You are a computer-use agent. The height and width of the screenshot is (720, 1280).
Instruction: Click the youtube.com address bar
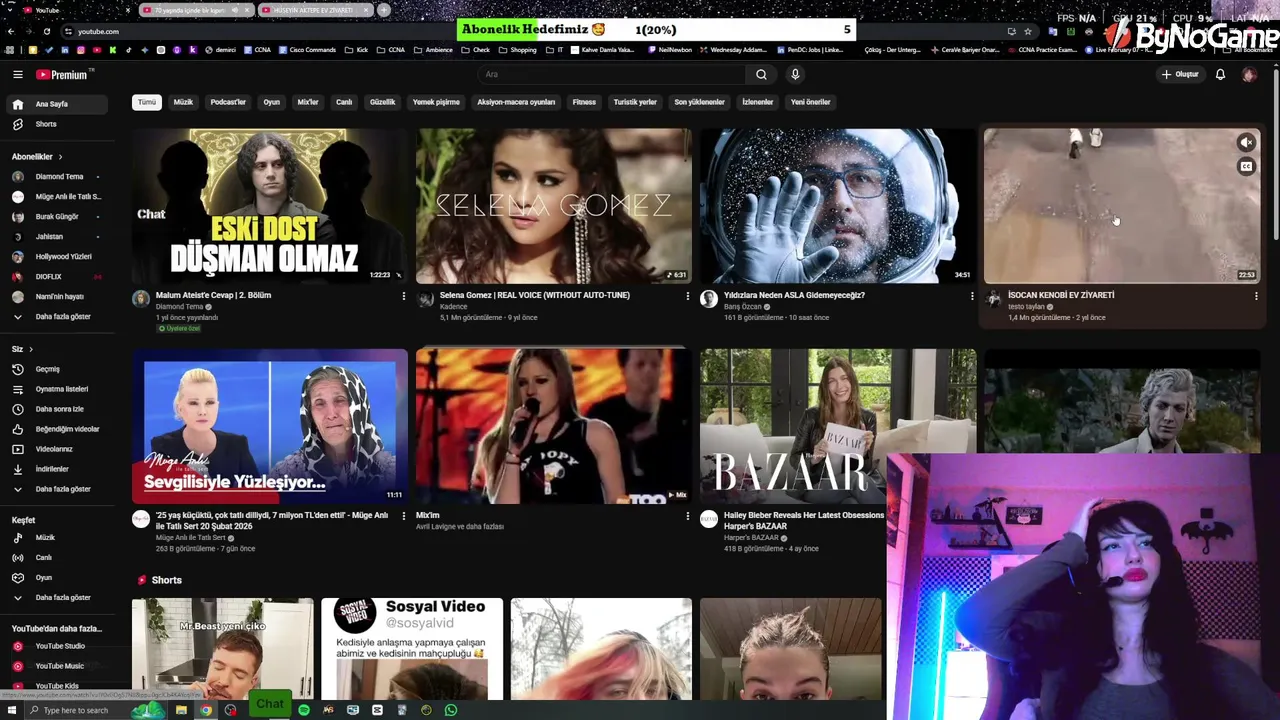[540, 31]
